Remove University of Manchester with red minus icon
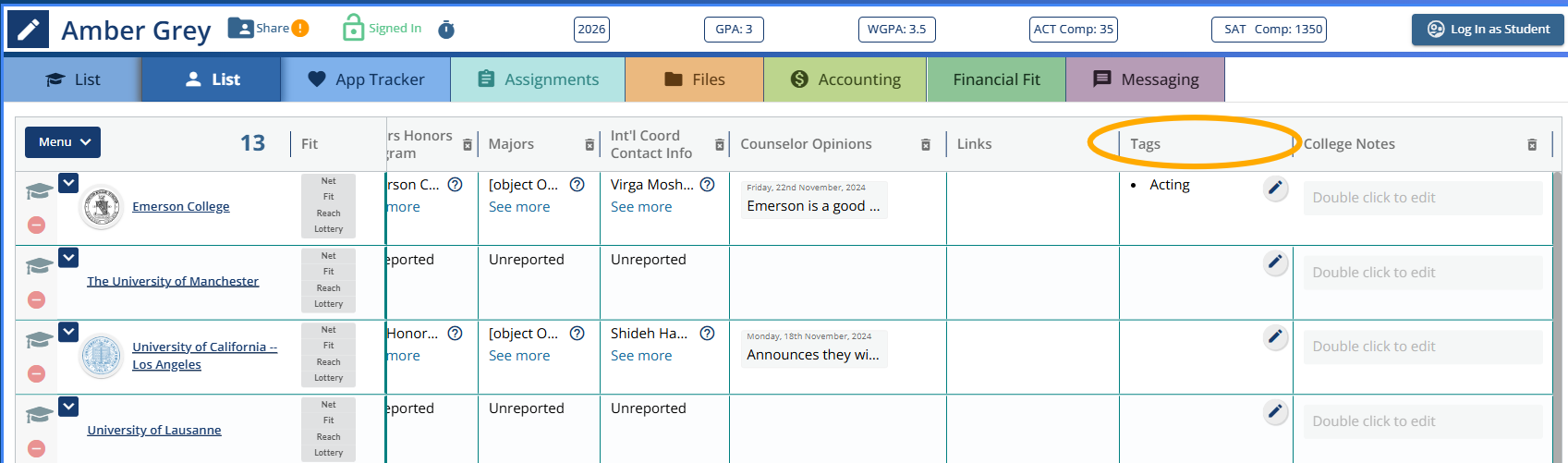 [36, 299]
